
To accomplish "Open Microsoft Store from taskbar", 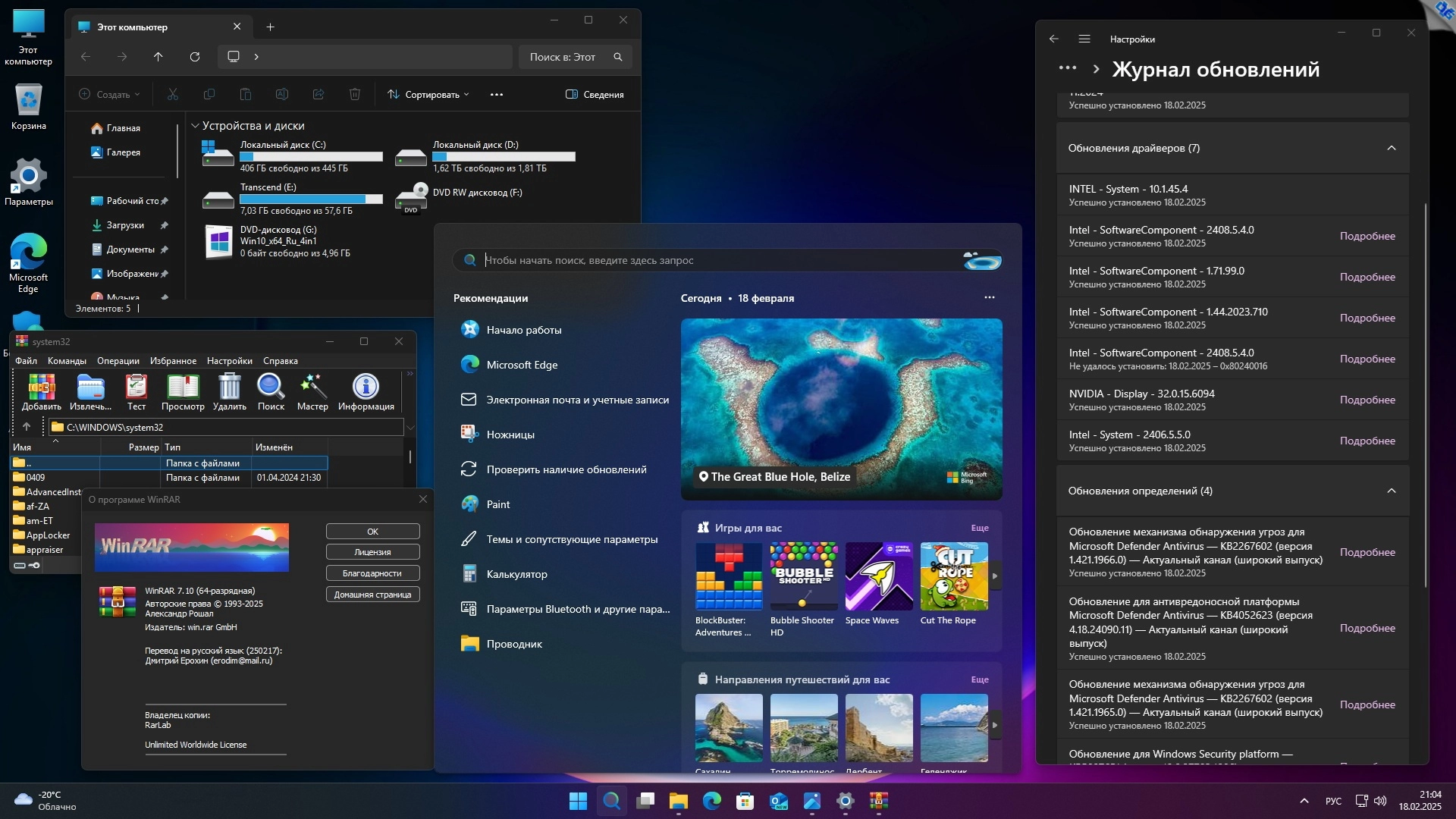I will point(745,801).
